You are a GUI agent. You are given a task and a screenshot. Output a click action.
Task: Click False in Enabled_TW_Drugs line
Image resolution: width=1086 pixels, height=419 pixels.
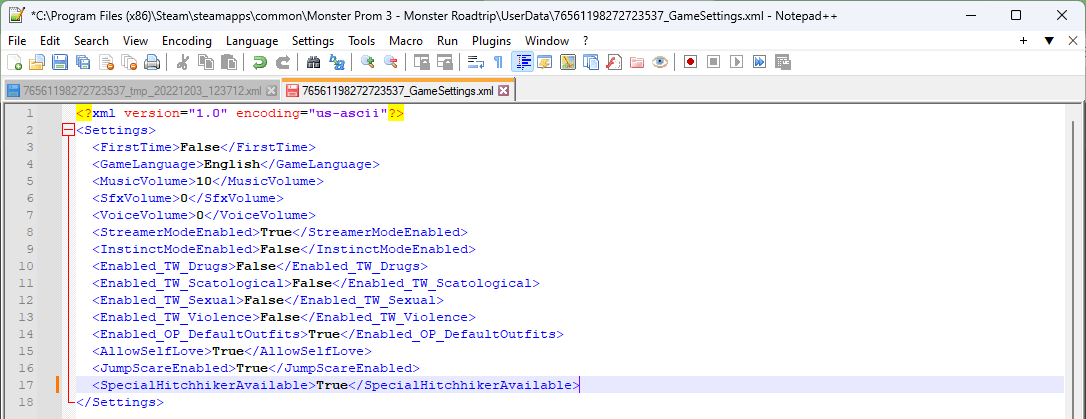click(x=256, y=266)
